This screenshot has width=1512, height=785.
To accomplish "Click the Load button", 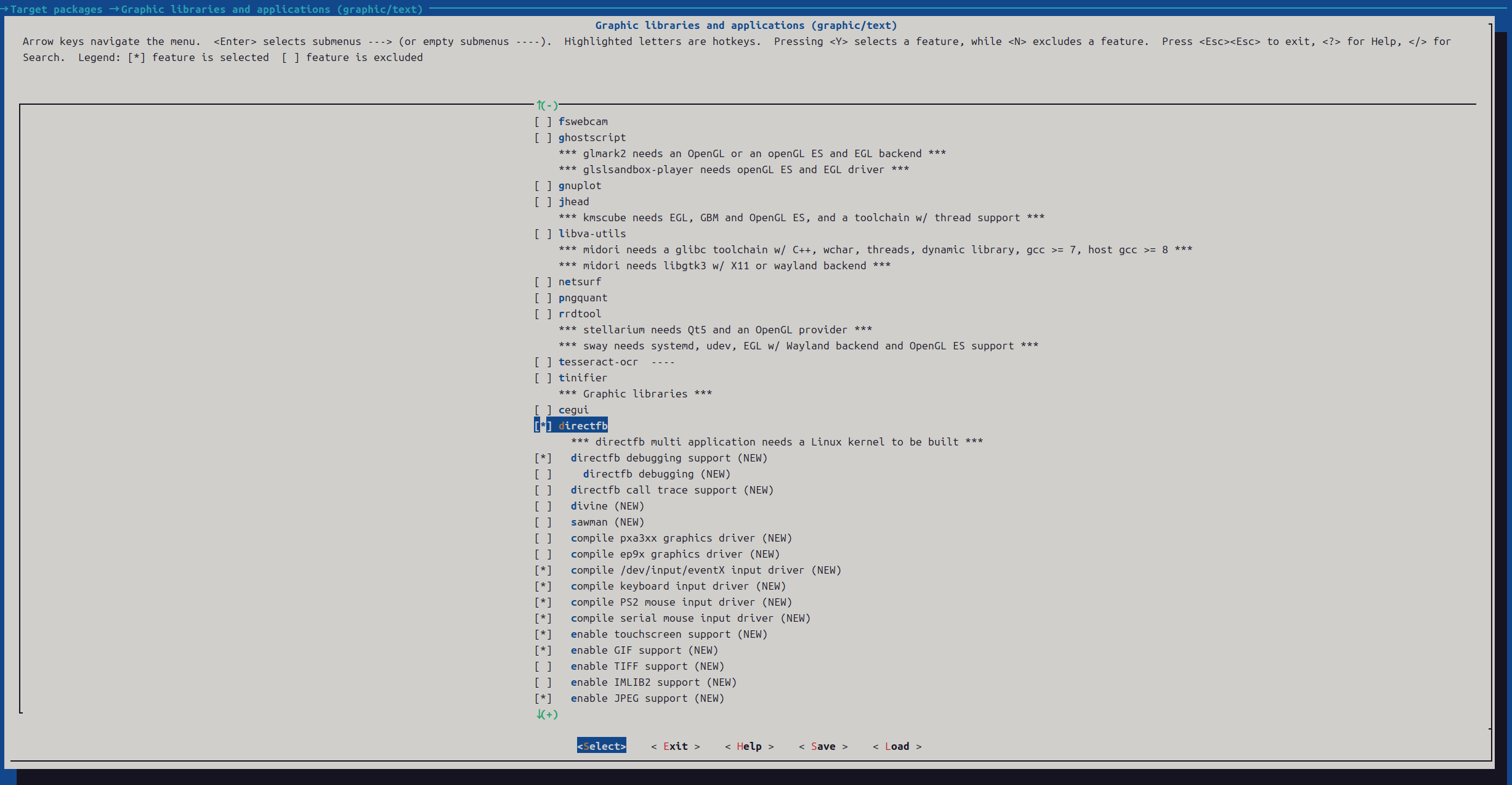I will point(897,746).
